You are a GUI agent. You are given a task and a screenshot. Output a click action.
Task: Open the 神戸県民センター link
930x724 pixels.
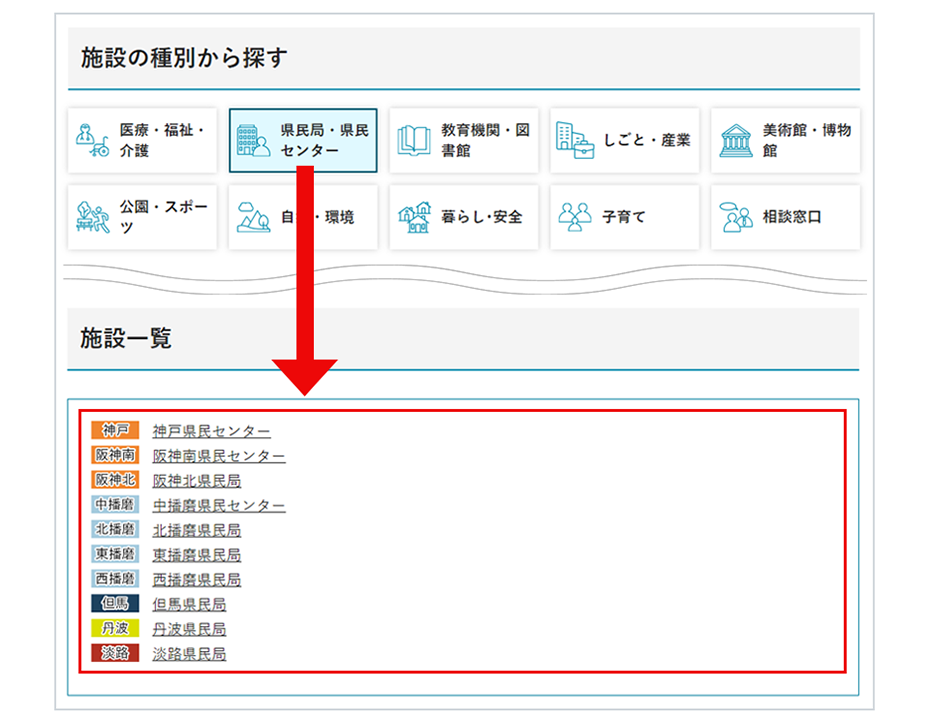click(210, 430)
